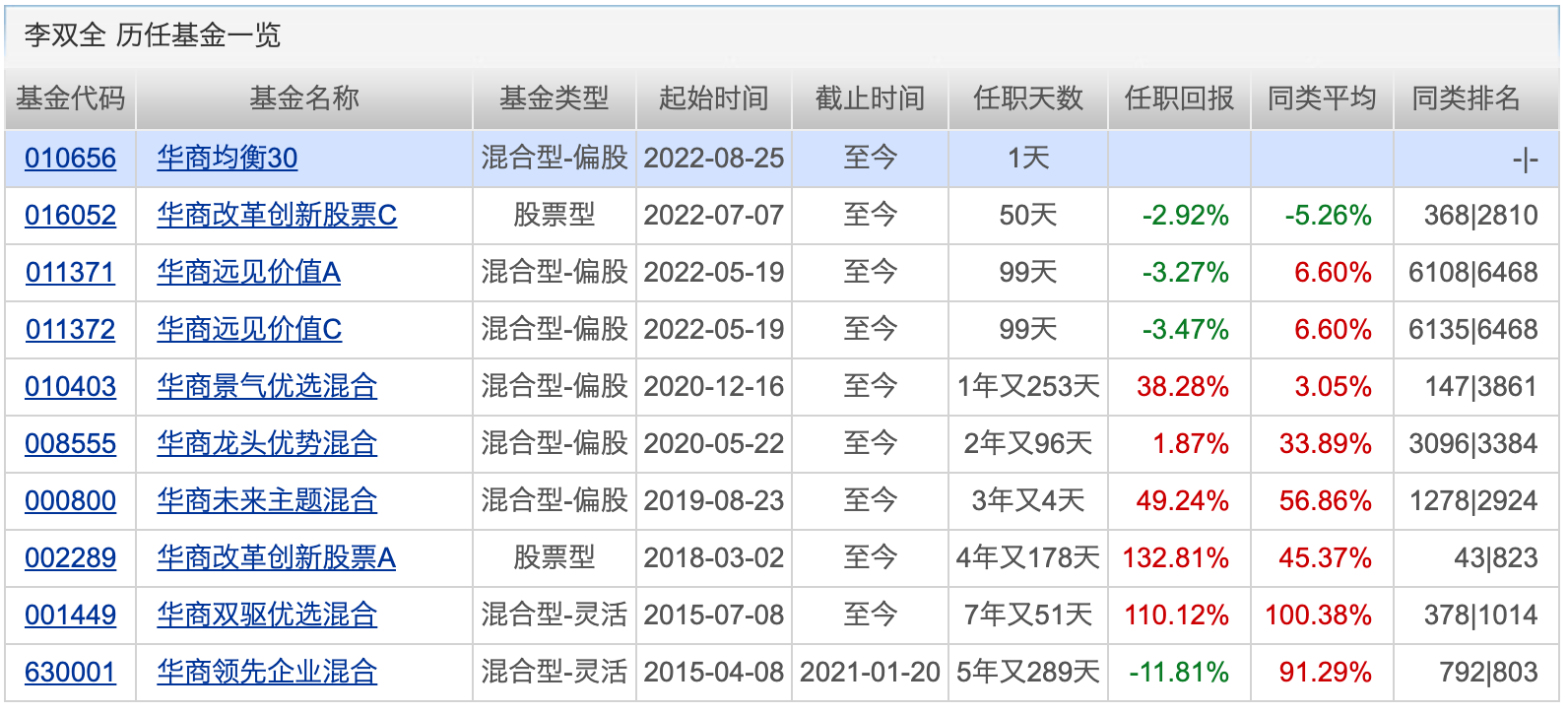Open 华商龙头优势混合 fund link

point(267,444)
